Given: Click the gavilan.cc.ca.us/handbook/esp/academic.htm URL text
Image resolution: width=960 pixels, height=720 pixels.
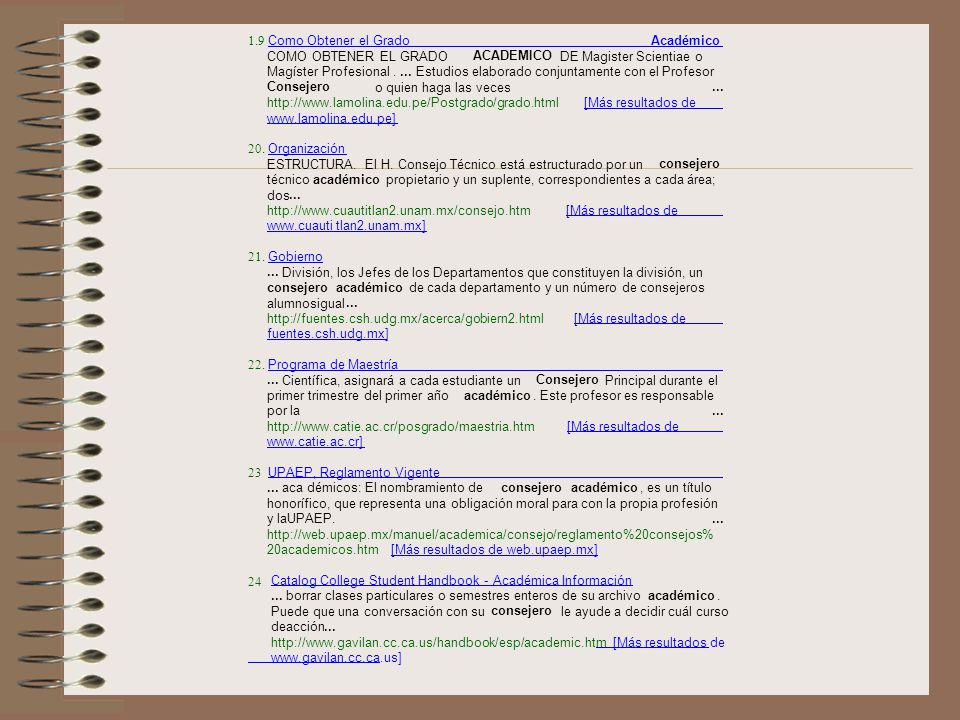Looking at the screenshot, I should [x=438, y=642].
